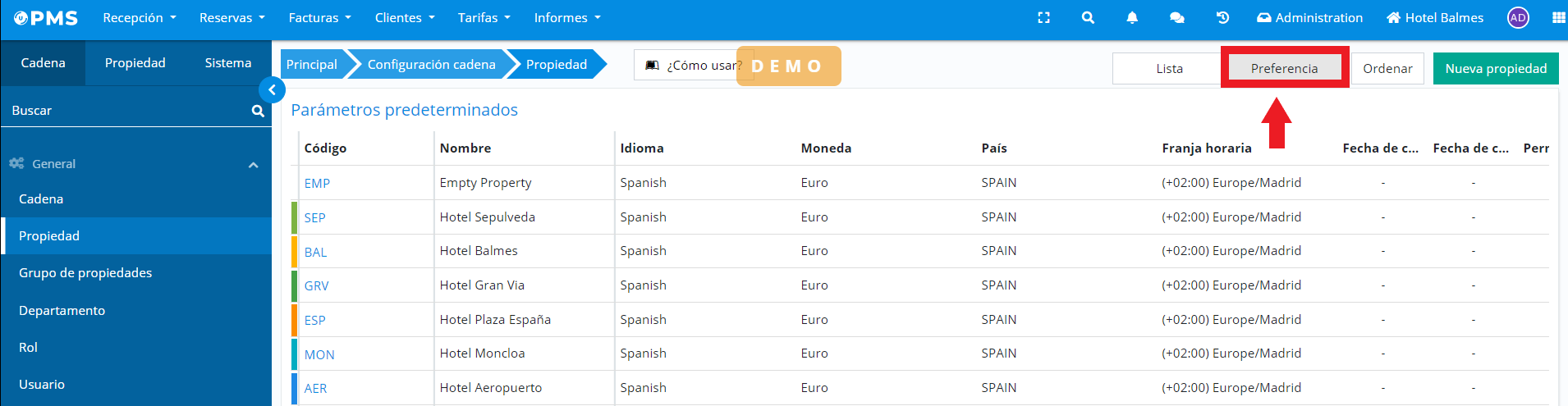
Task: Click the orange color bar of Hotel Plaza España
Action: [x=294, y=320]
